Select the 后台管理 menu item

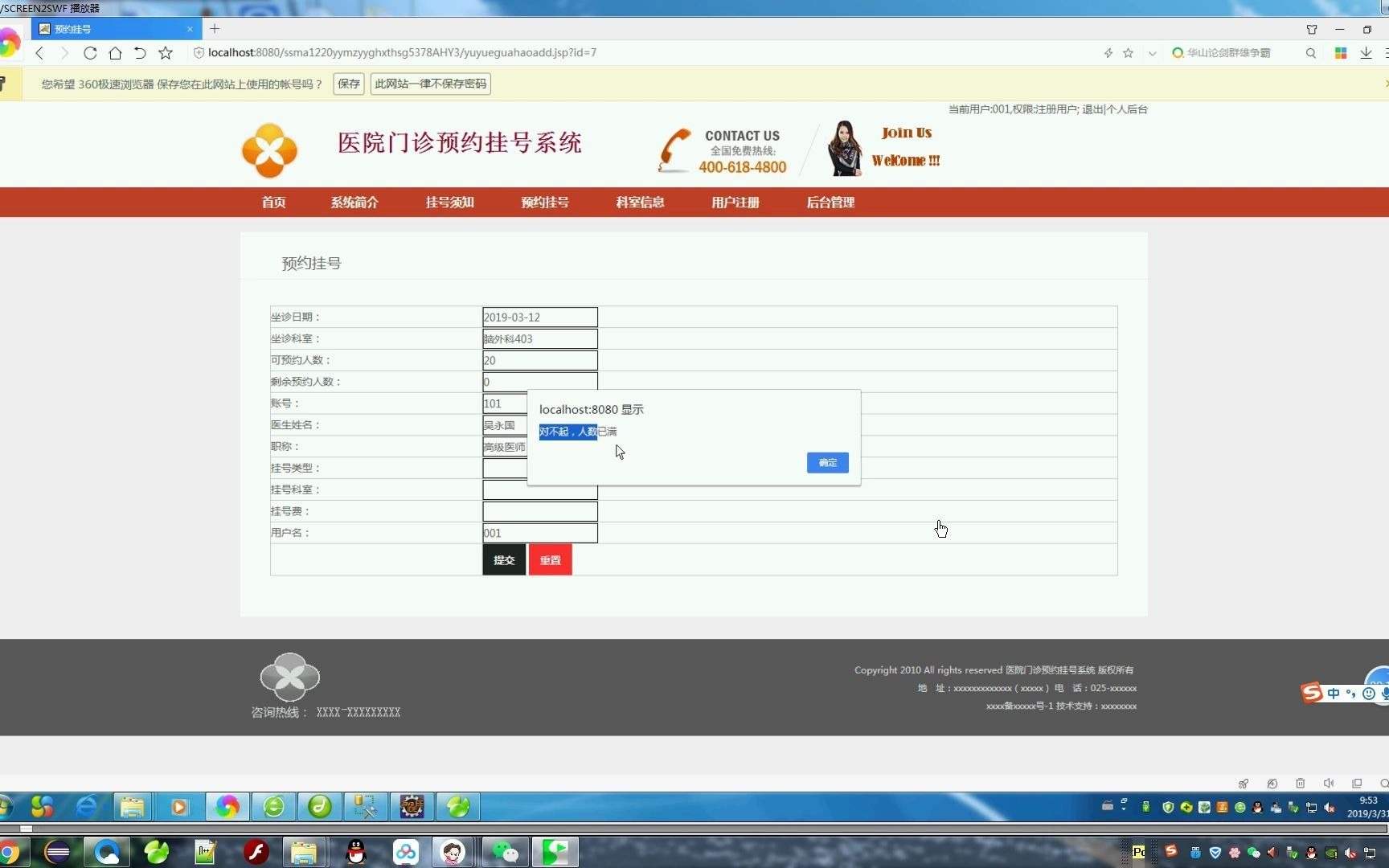pyautogui.click(x=830, y=203)
